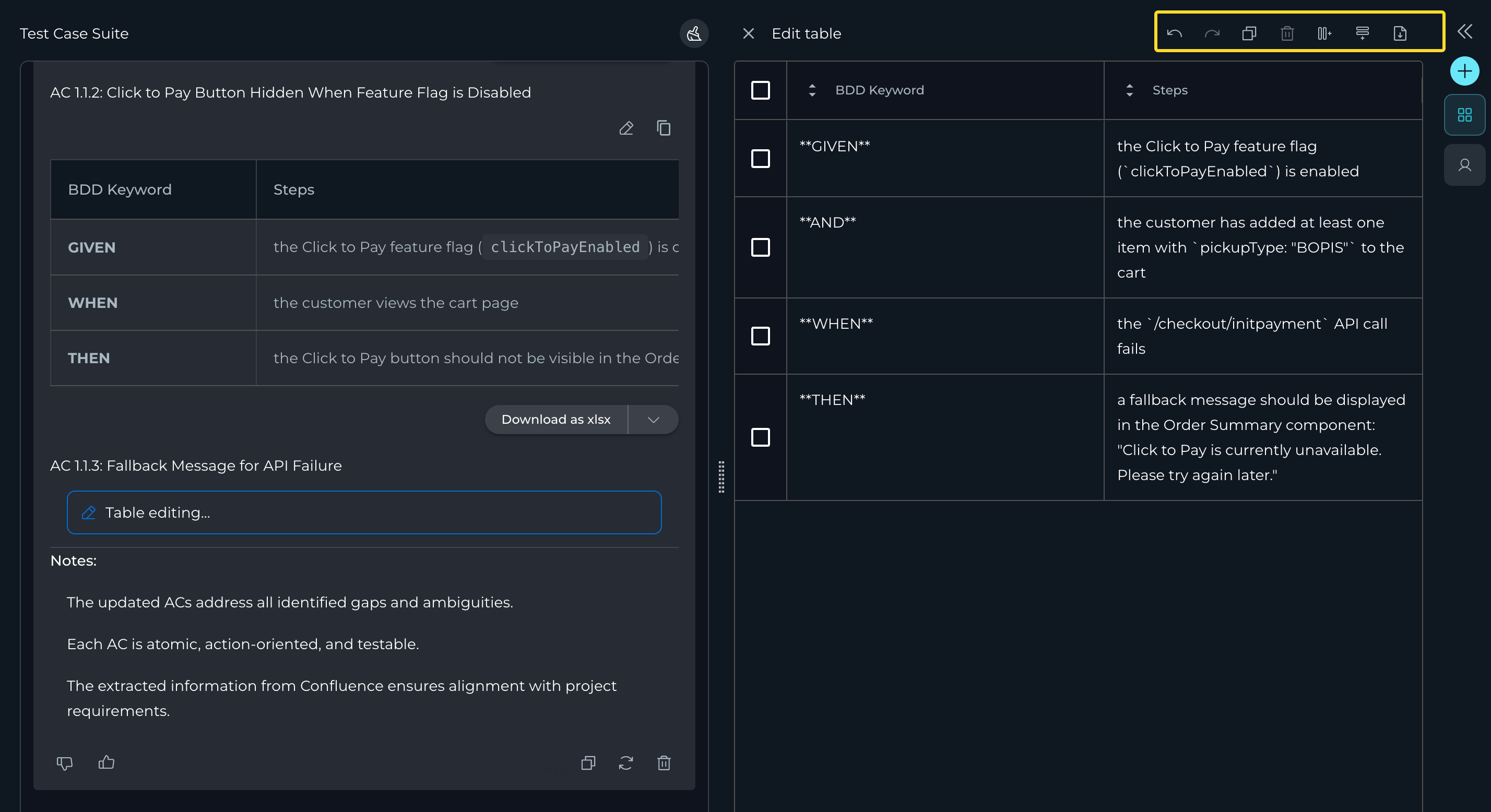Click GIVEN cell in AC 1.1.2 table

coord(153,247)
